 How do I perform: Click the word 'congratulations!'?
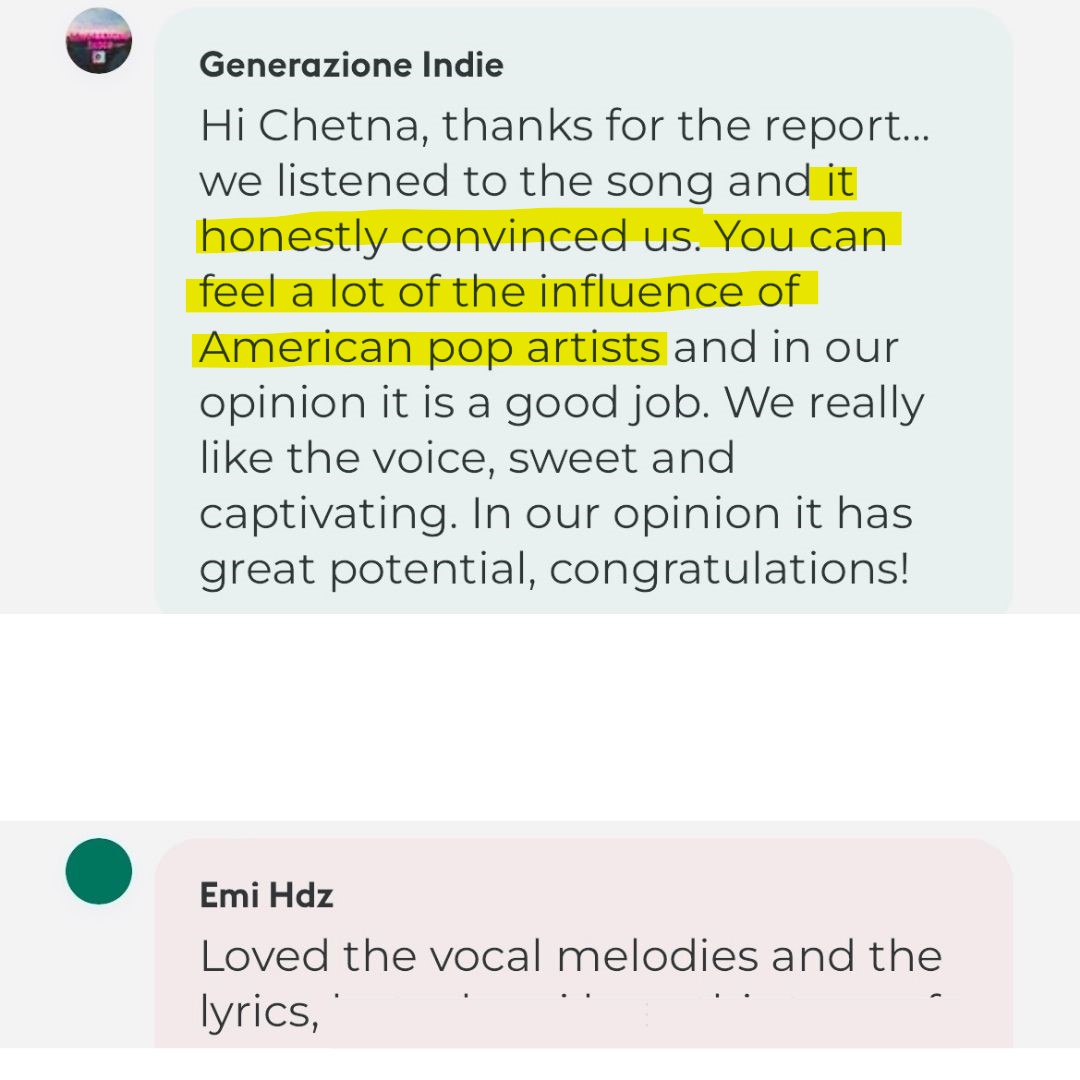[729, 570]
